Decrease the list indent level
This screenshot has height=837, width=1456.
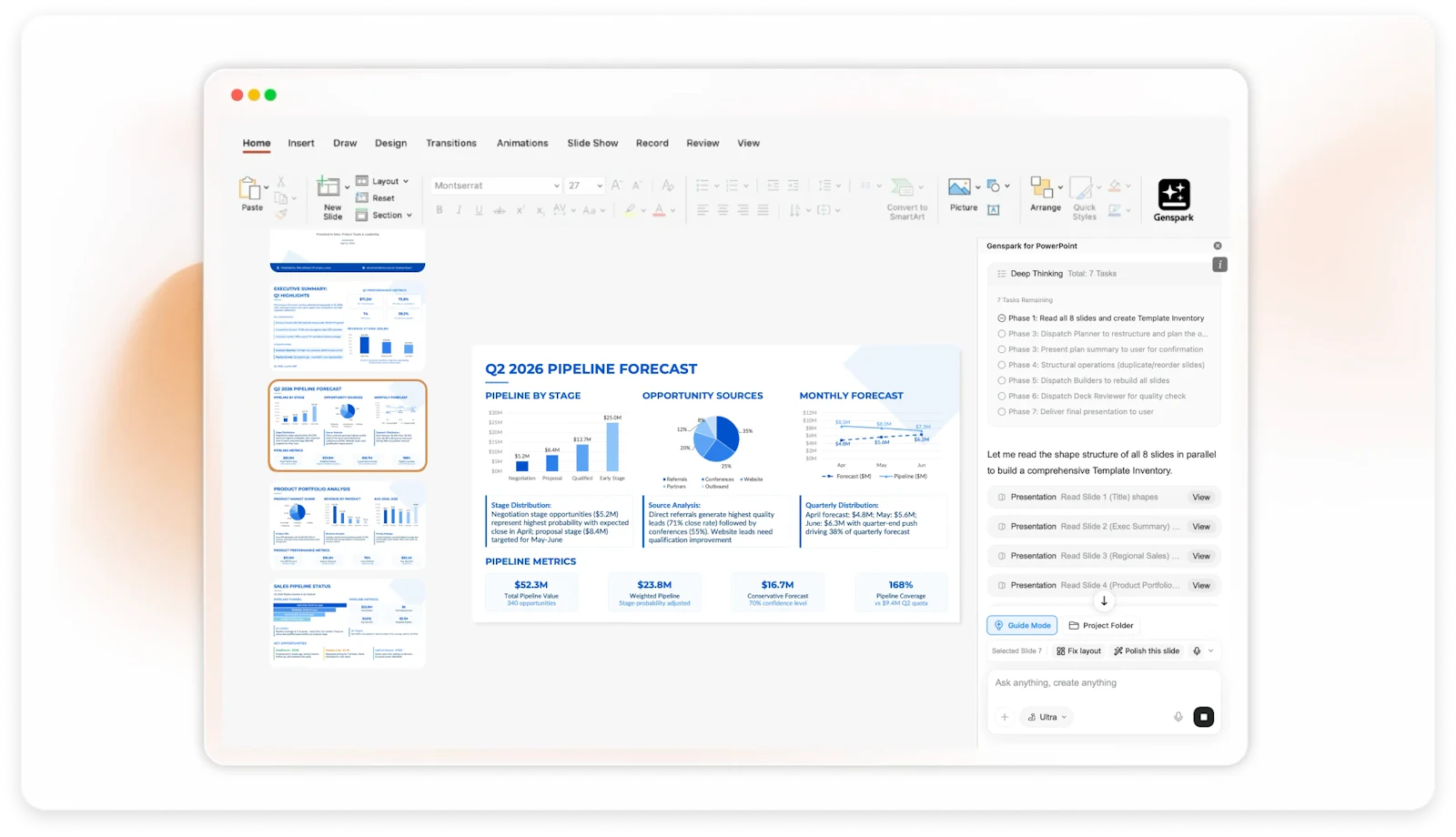(773, 185)
